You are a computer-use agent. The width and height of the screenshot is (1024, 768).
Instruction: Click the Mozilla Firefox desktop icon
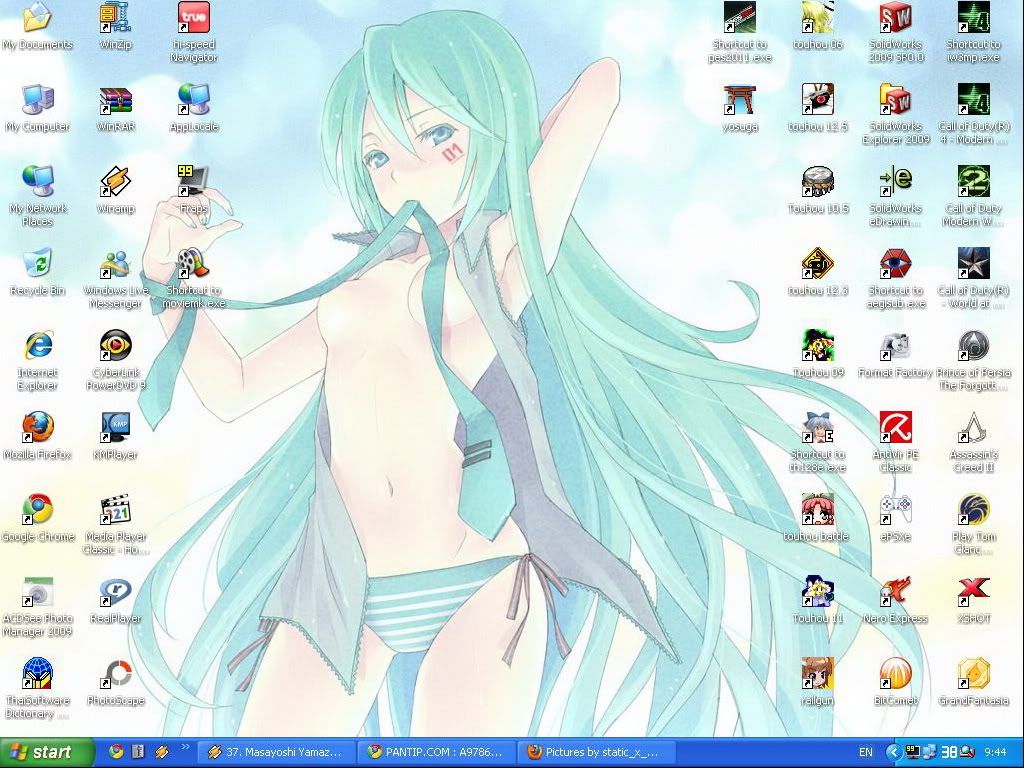pyautogui.click(x=37, y=427)
